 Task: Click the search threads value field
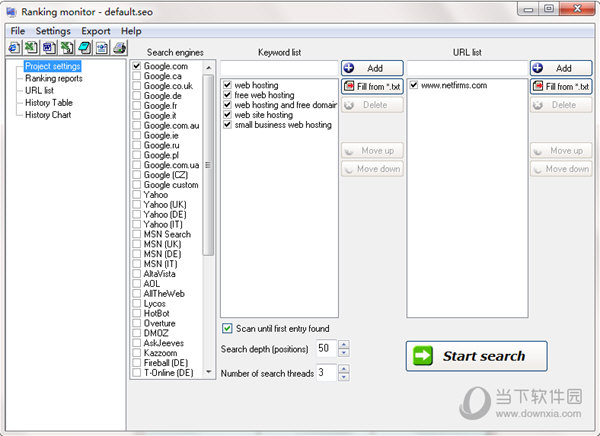coord(326,372)
